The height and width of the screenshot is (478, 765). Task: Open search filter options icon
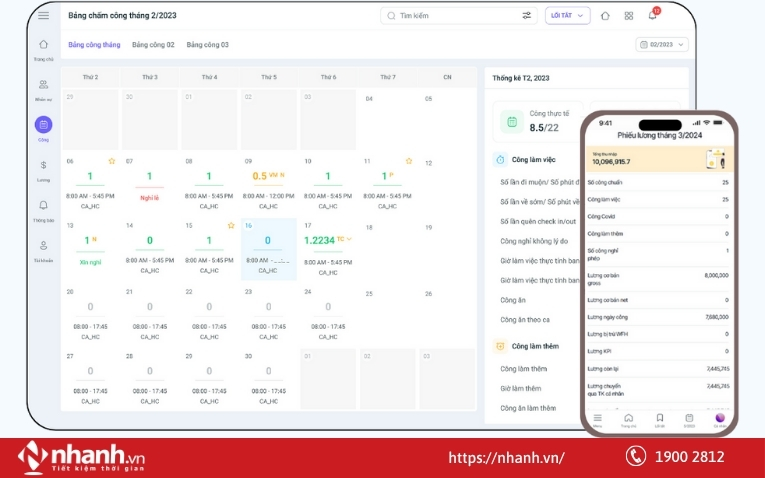click(x=527, y=15)
